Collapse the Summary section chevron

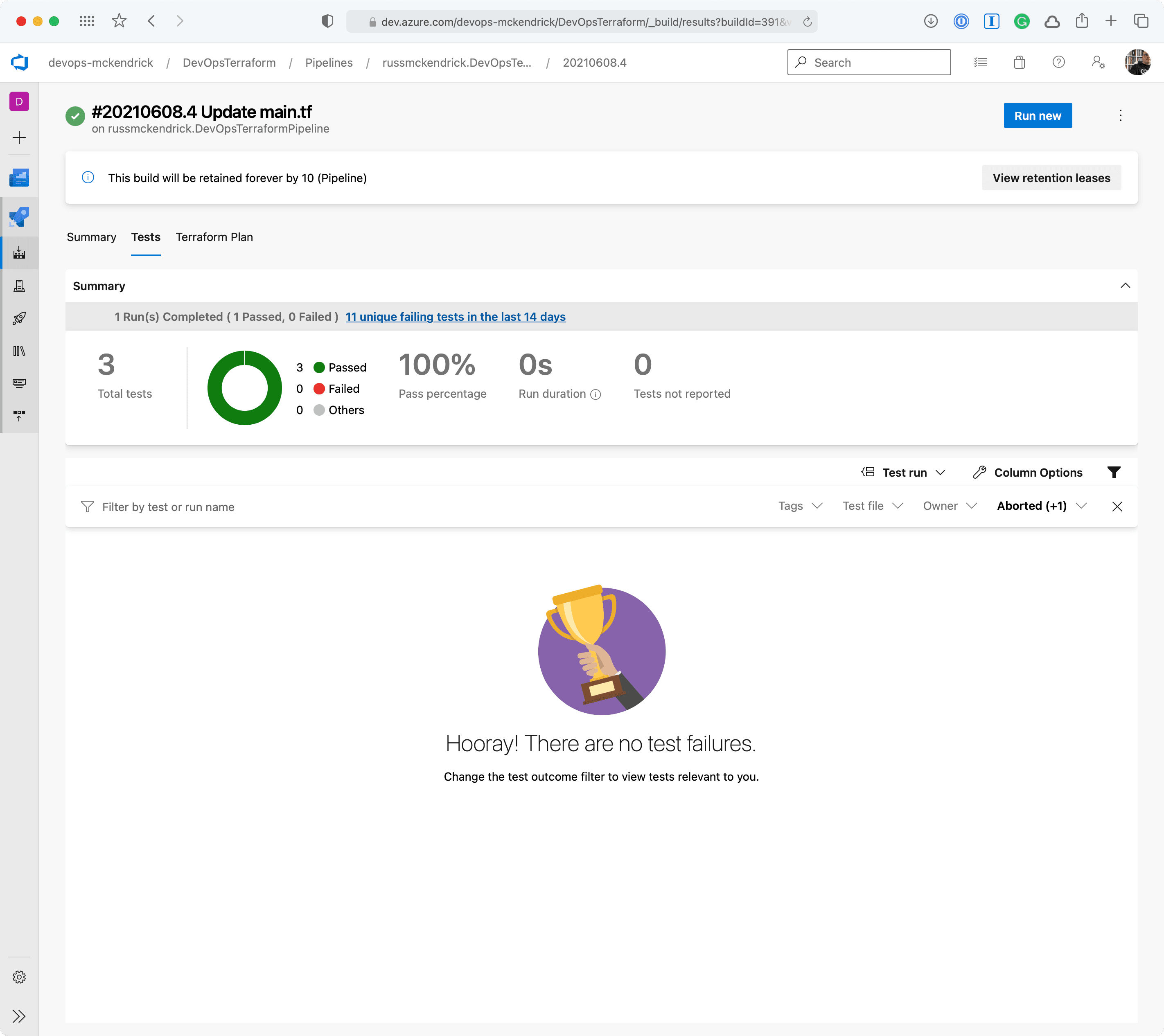click(x=1125, y=286)
